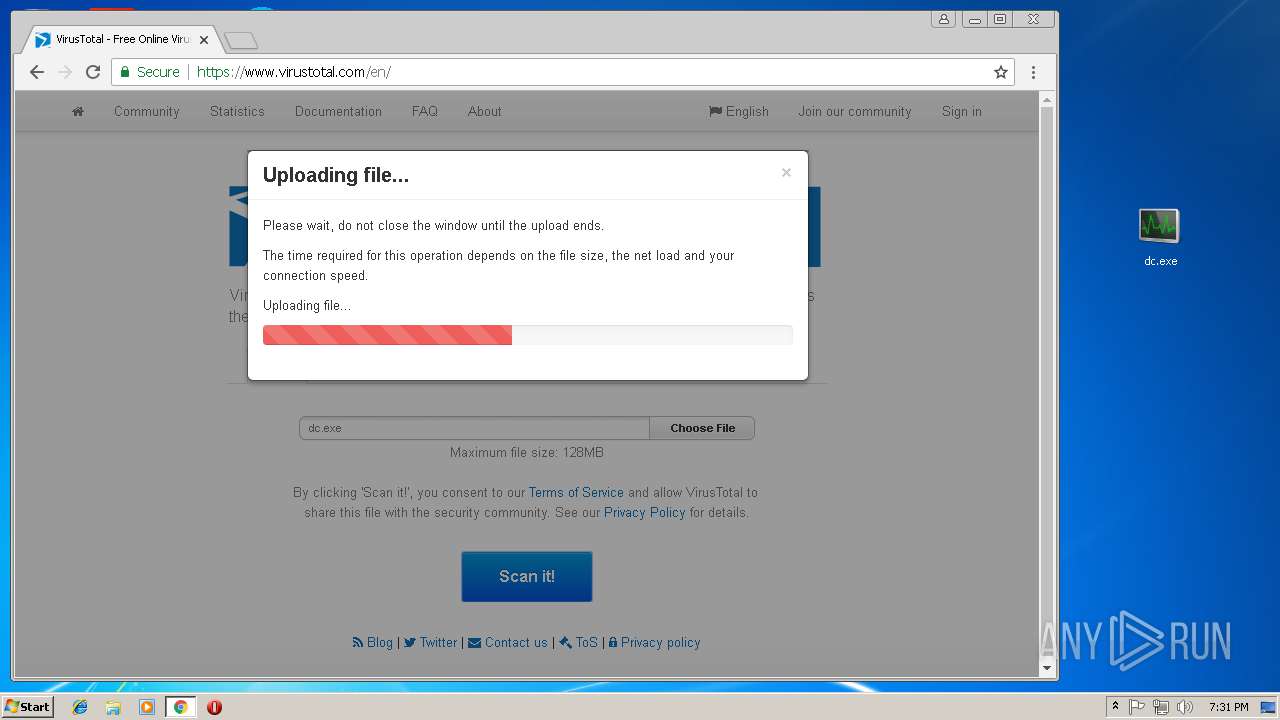Viewport: 1280px width, 720px height.
Task: Select the VirusTotal browser tab
Action: (120, 40)
